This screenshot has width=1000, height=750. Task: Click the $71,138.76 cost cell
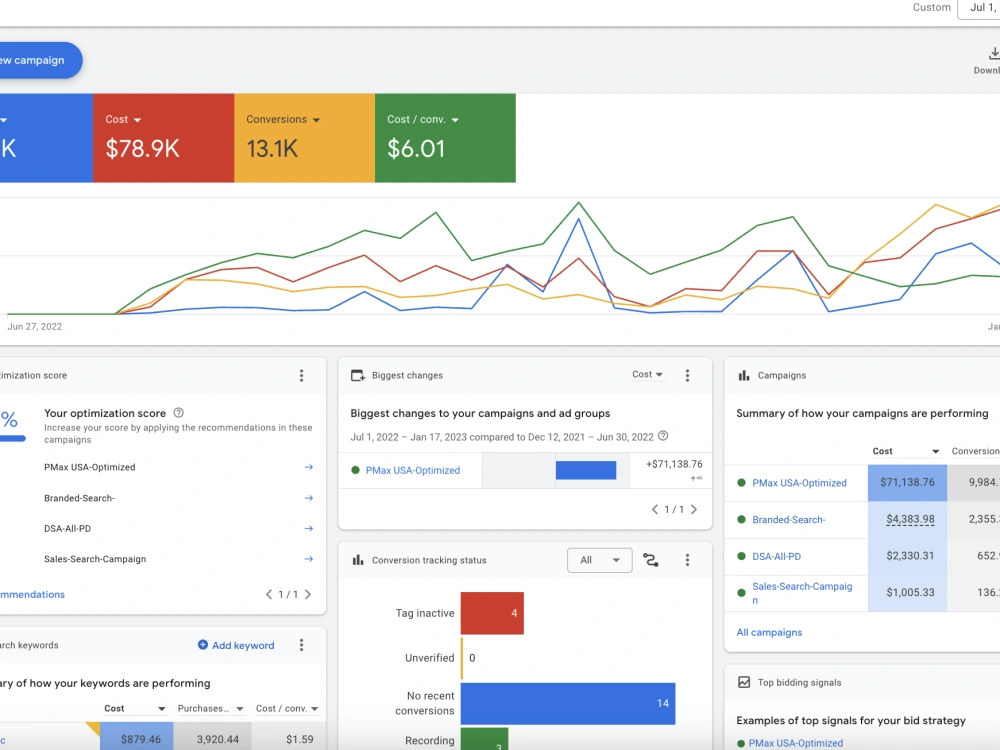pyautogui.click(x=907, y=483)
